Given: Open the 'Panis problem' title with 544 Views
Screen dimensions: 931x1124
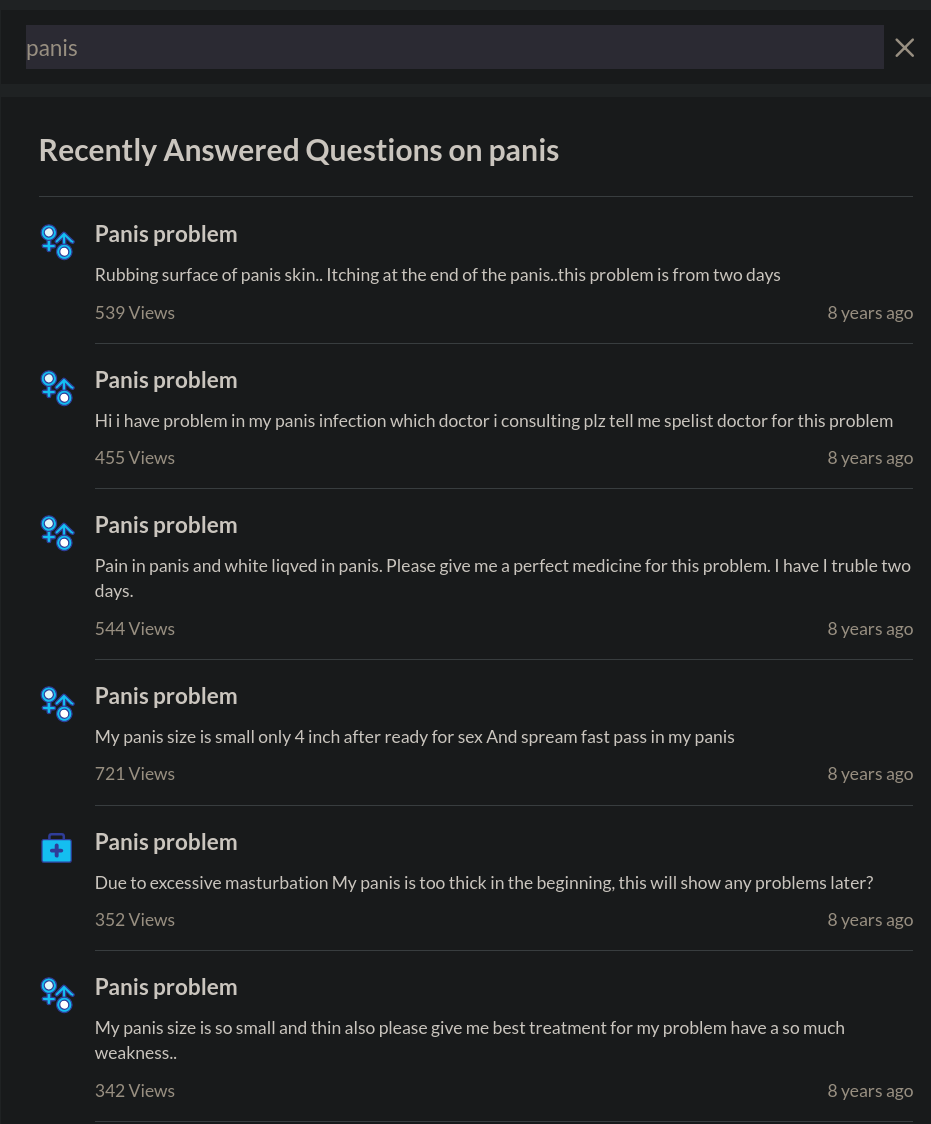Looking at the screenshot, I should (166, 525).
